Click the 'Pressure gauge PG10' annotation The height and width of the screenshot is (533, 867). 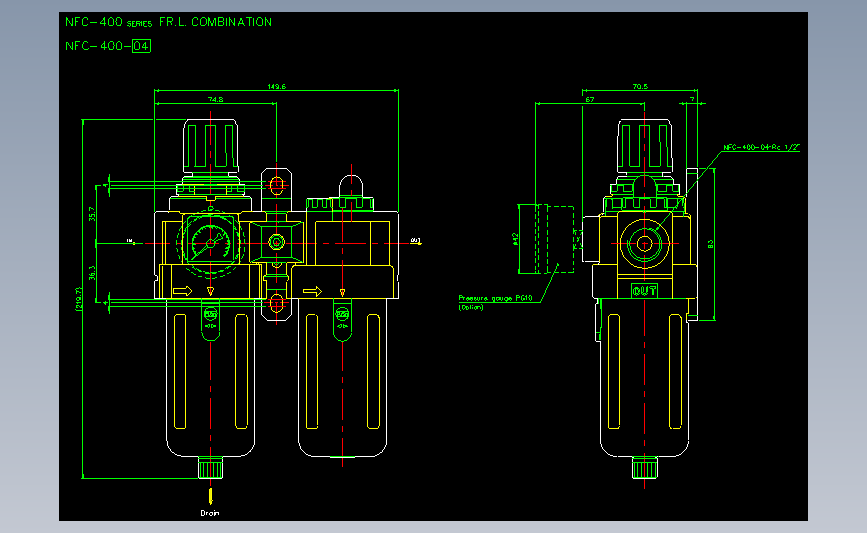pyautogui.click(x=495, y=298)
